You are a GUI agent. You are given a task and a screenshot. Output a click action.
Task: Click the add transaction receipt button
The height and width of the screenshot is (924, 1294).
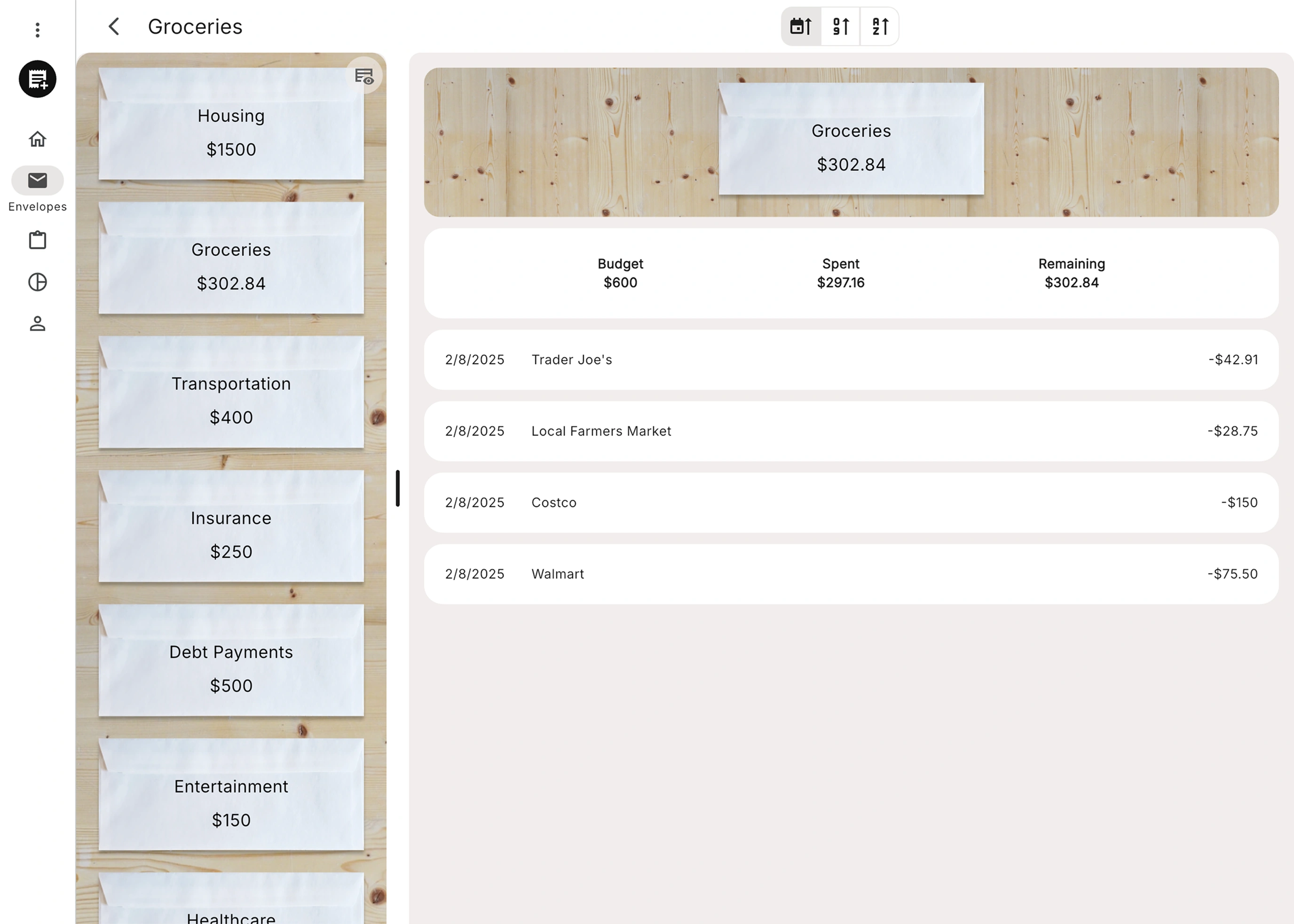(x=38, y=78)
